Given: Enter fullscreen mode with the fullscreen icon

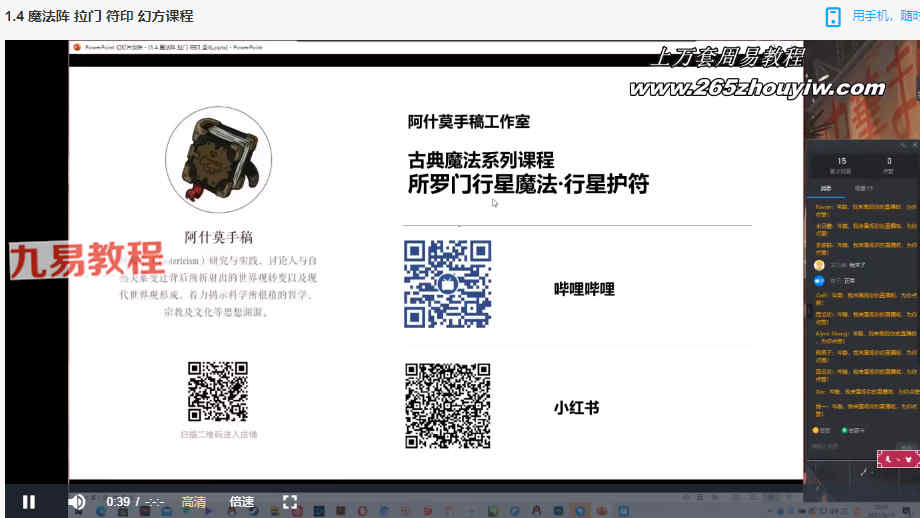Looking at the screenshot, I should (x=290, y=501).
